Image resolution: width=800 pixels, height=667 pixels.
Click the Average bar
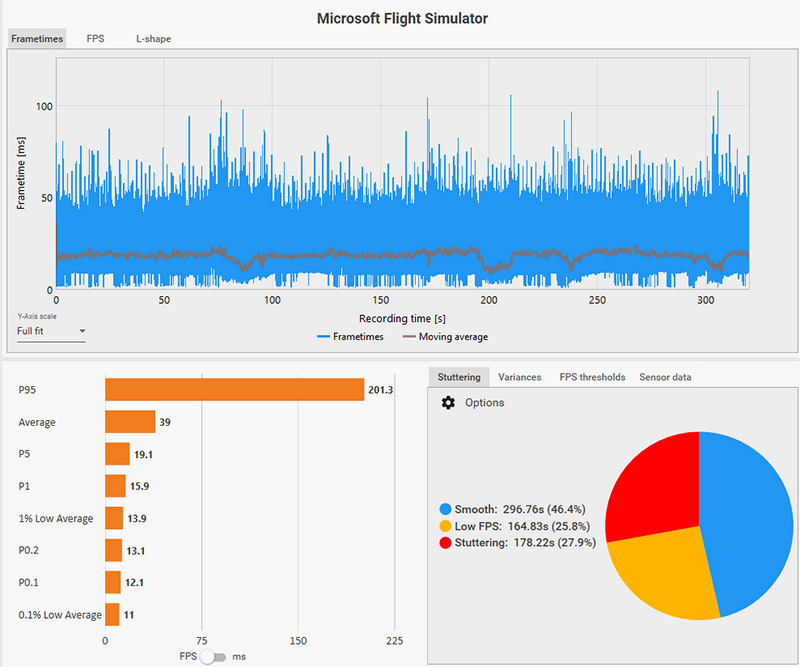[x=130, y=422]
